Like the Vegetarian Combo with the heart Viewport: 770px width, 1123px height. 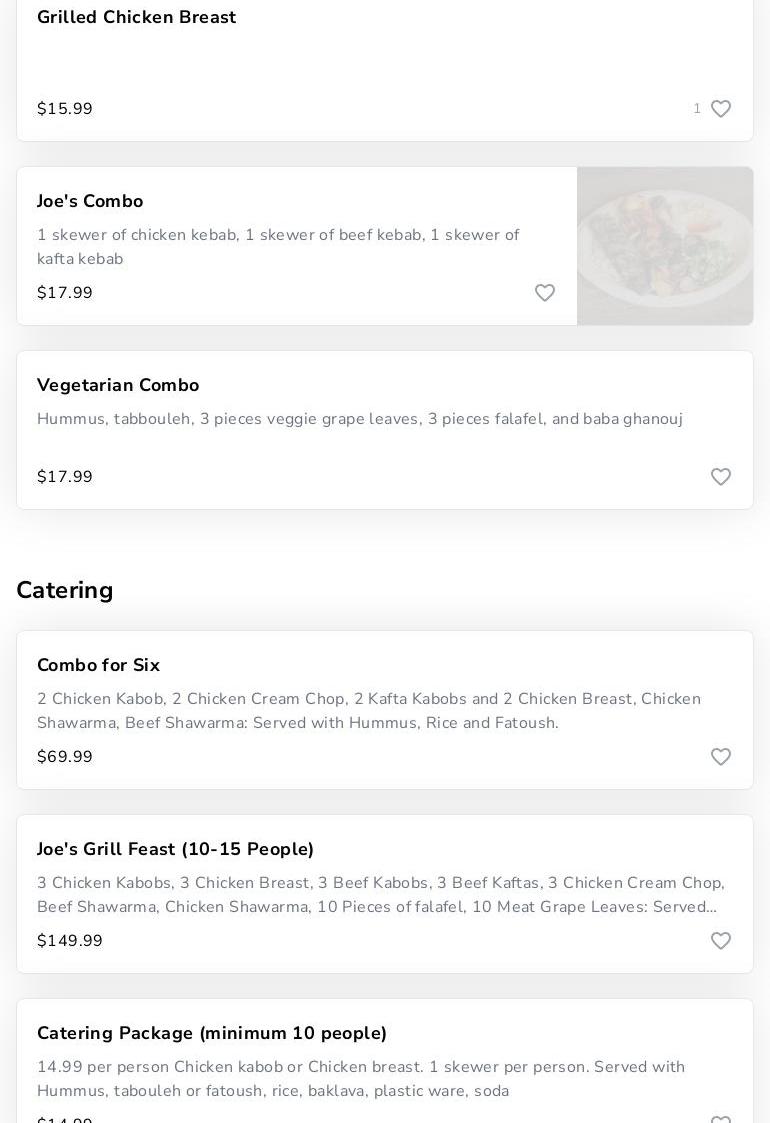click(x=720, y=477)
